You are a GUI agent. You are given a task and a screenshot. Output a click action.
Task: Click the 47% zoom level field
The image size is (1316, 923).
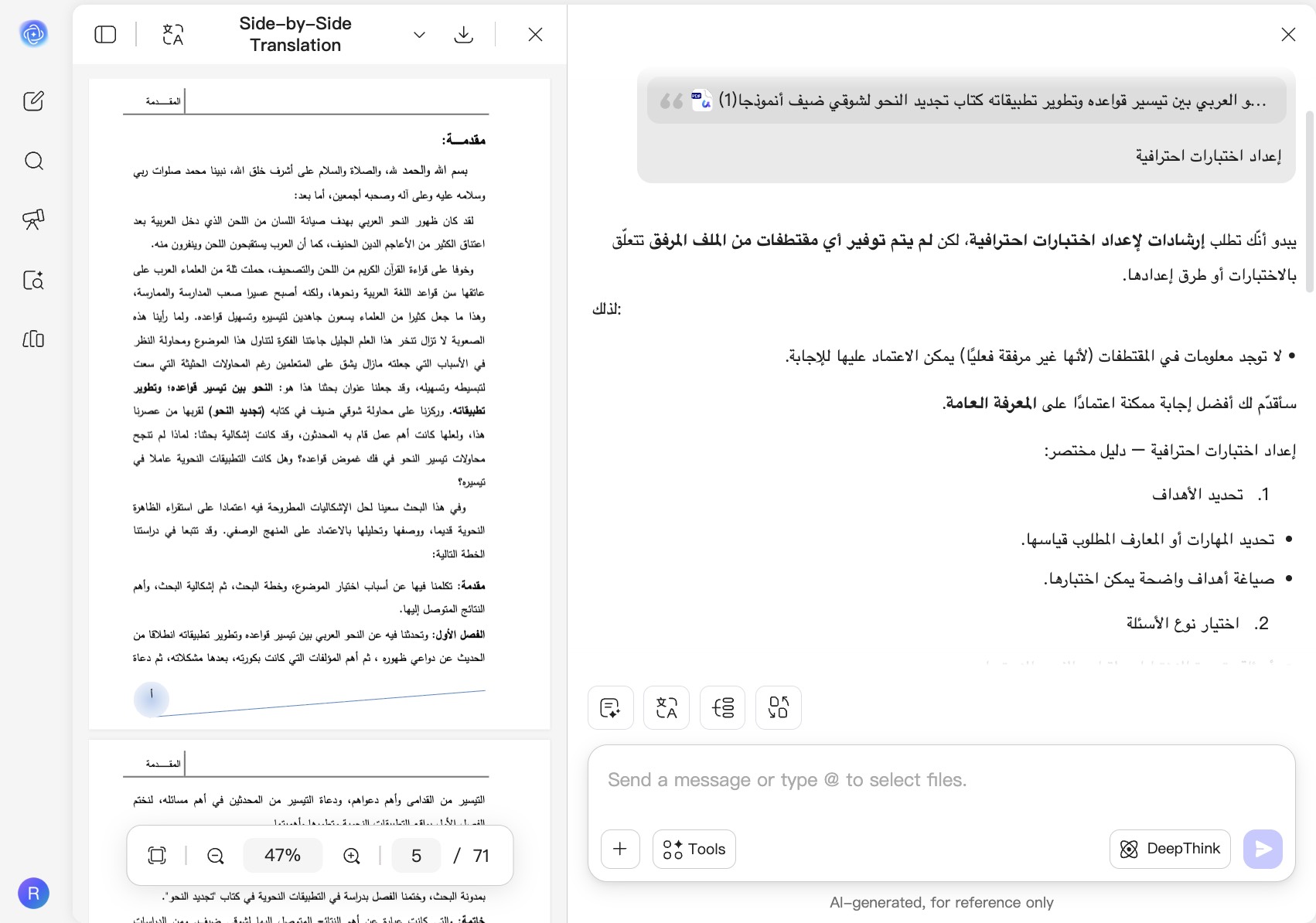tap(282, 855)
